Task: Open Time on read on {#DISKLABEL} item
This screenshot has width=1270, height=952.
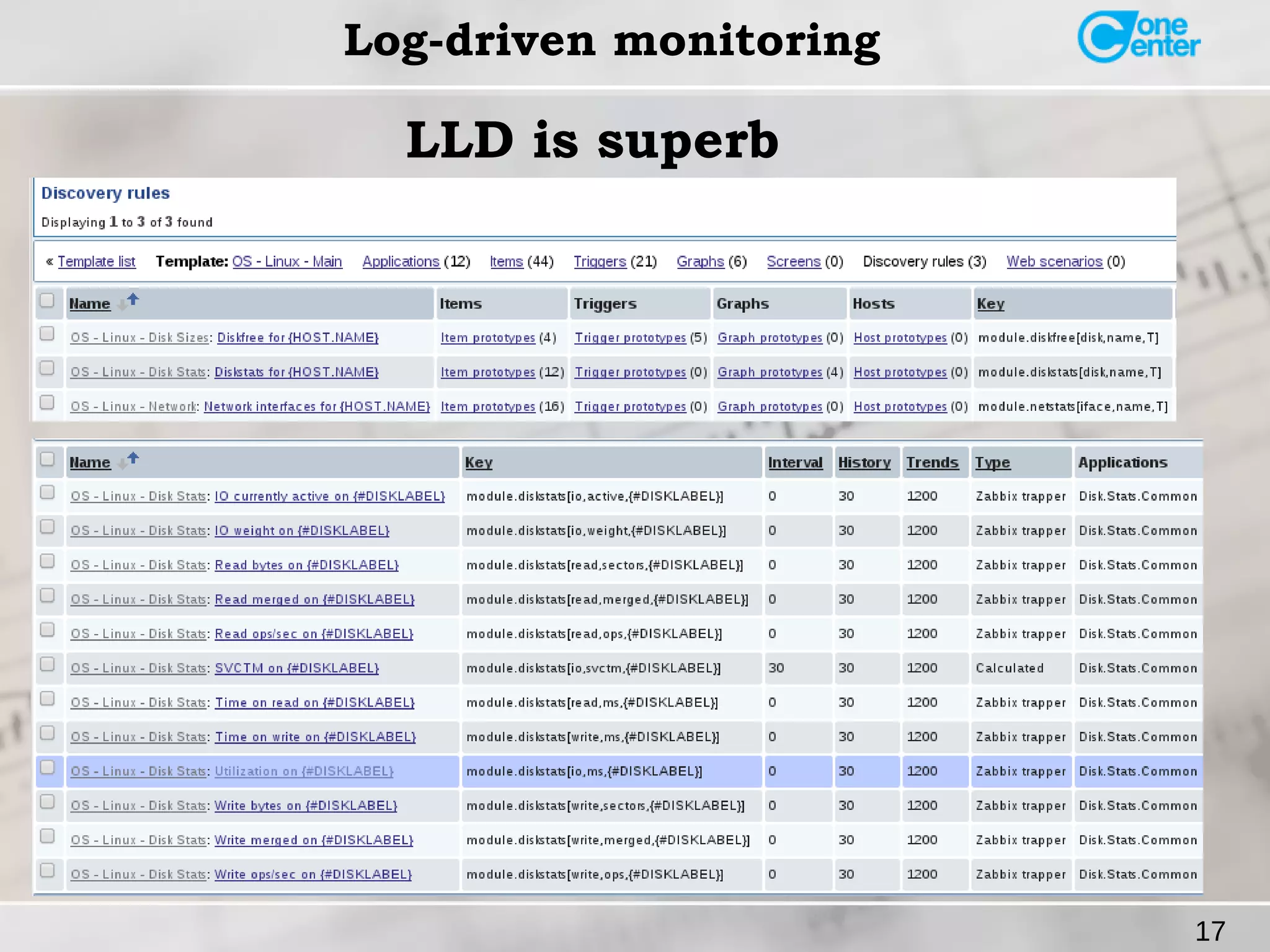Action: 315,703
